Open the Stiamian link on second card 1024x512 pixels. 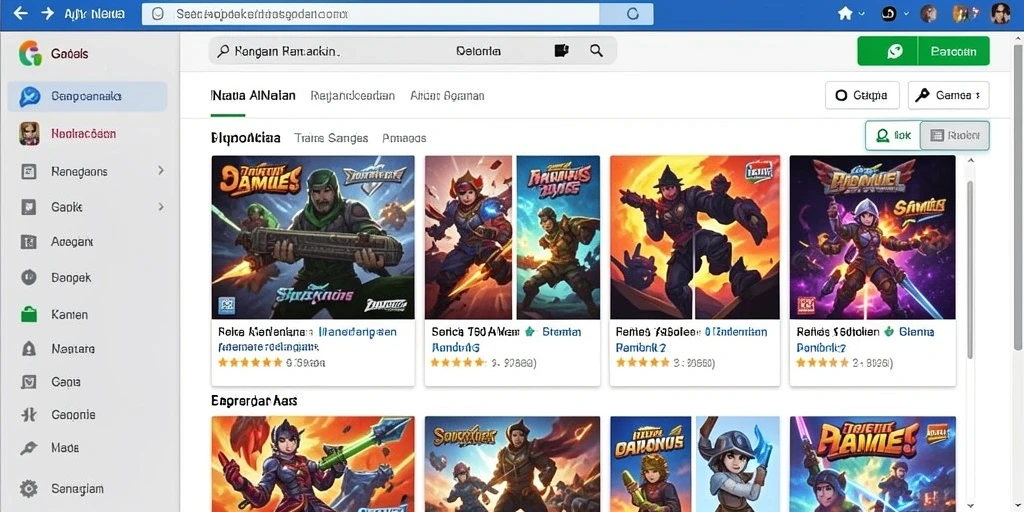(562, 332)
